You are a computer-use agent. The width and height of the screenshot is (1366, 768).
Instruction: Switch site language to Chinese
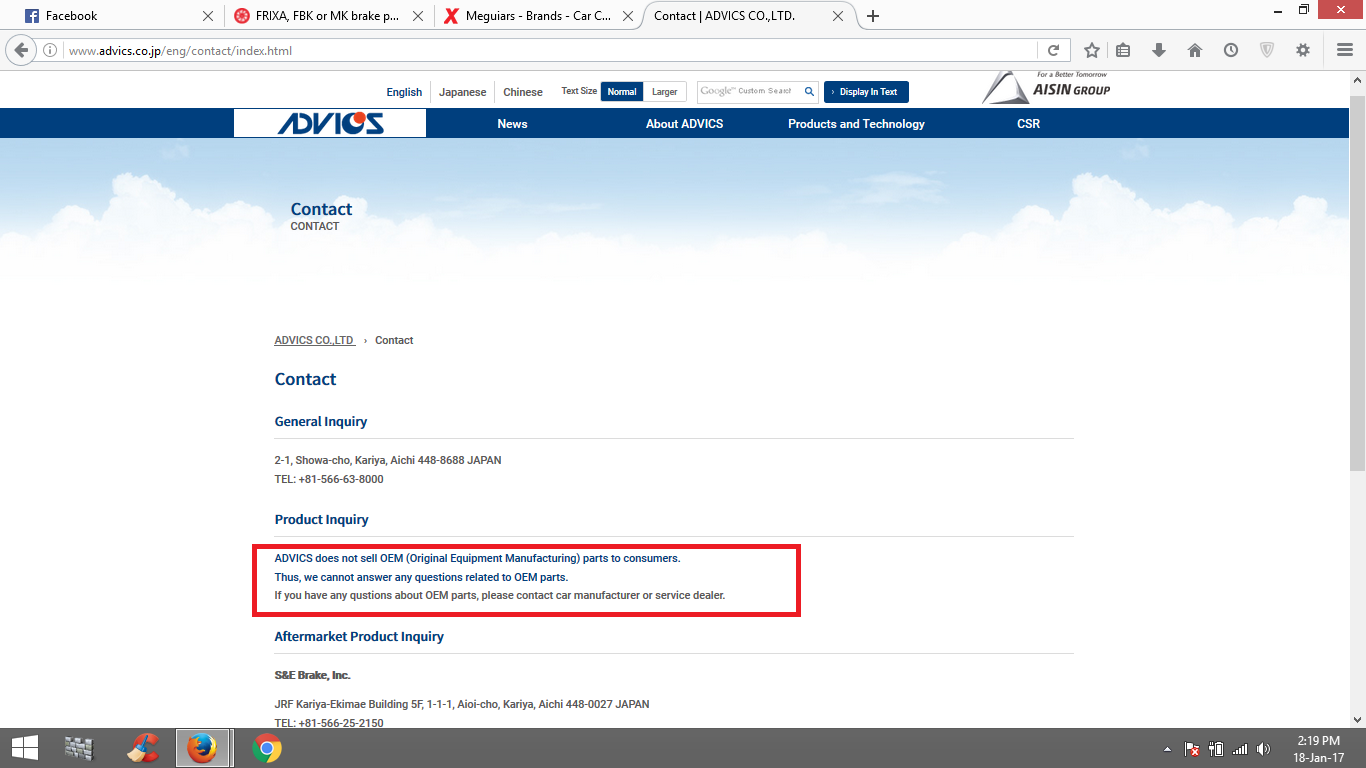(x=523, y=92)
